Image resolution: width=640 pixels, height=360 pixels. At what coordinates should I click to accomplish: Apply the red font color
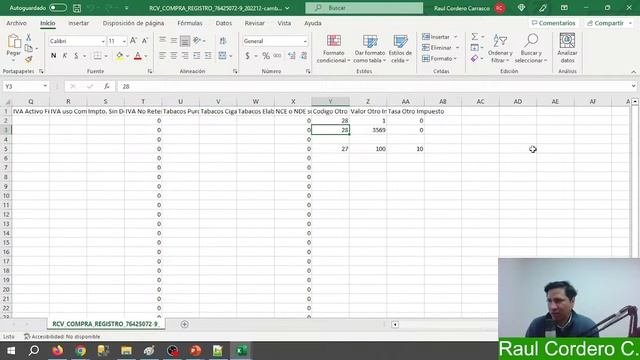pos(138,56)
